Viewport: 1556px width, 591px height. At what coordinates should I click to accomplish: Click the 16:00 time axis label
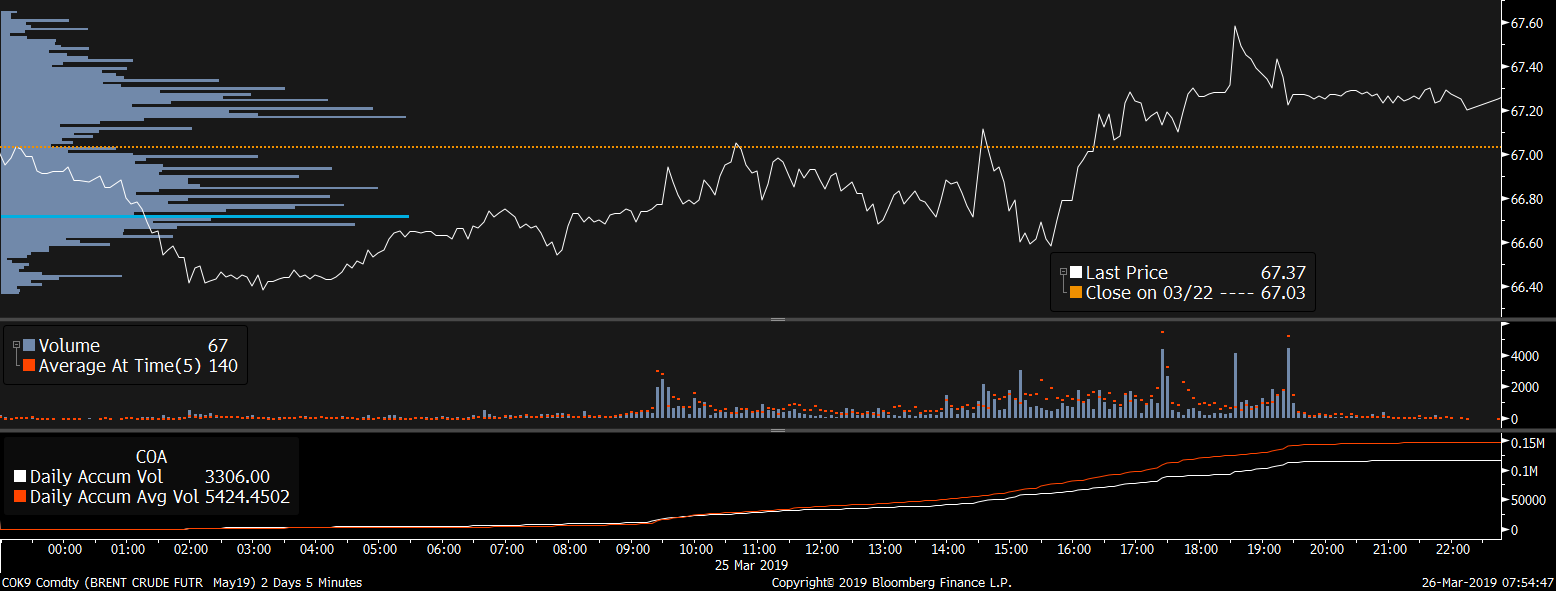coord(1073,549)
